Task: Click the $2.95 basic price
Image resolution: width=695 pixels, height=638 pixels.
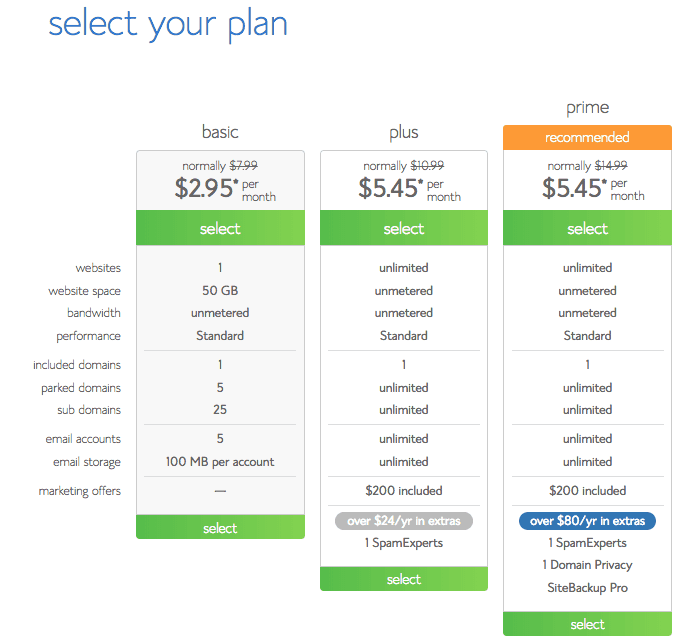Action: point(207,188)
